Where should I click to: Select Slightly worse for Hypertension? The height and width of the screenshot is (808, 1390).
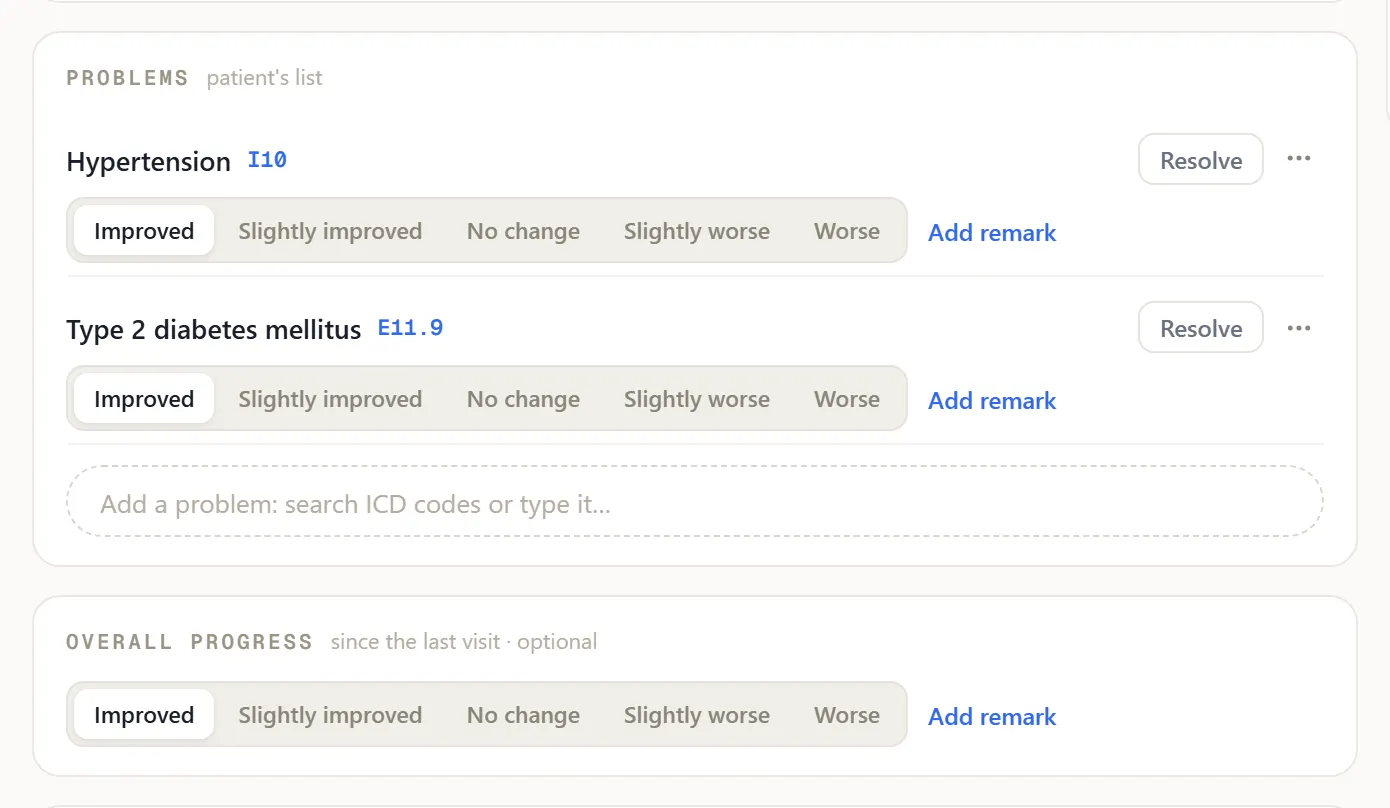coord(697,231)
